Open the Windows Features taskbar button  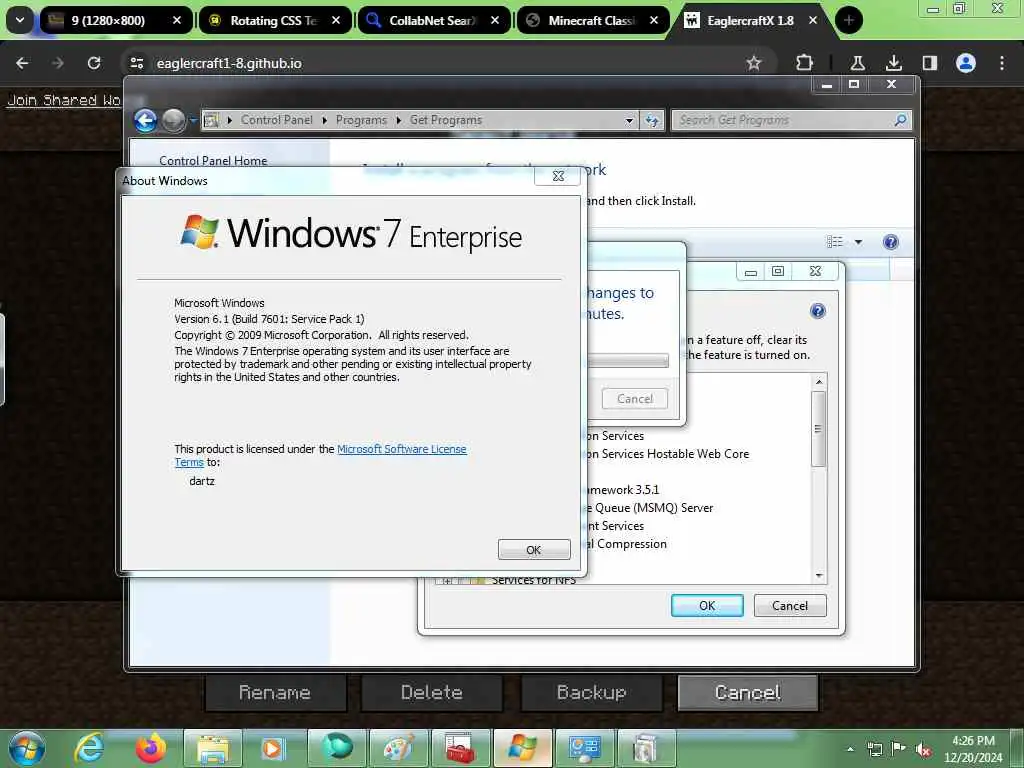(x=645, y=748)
